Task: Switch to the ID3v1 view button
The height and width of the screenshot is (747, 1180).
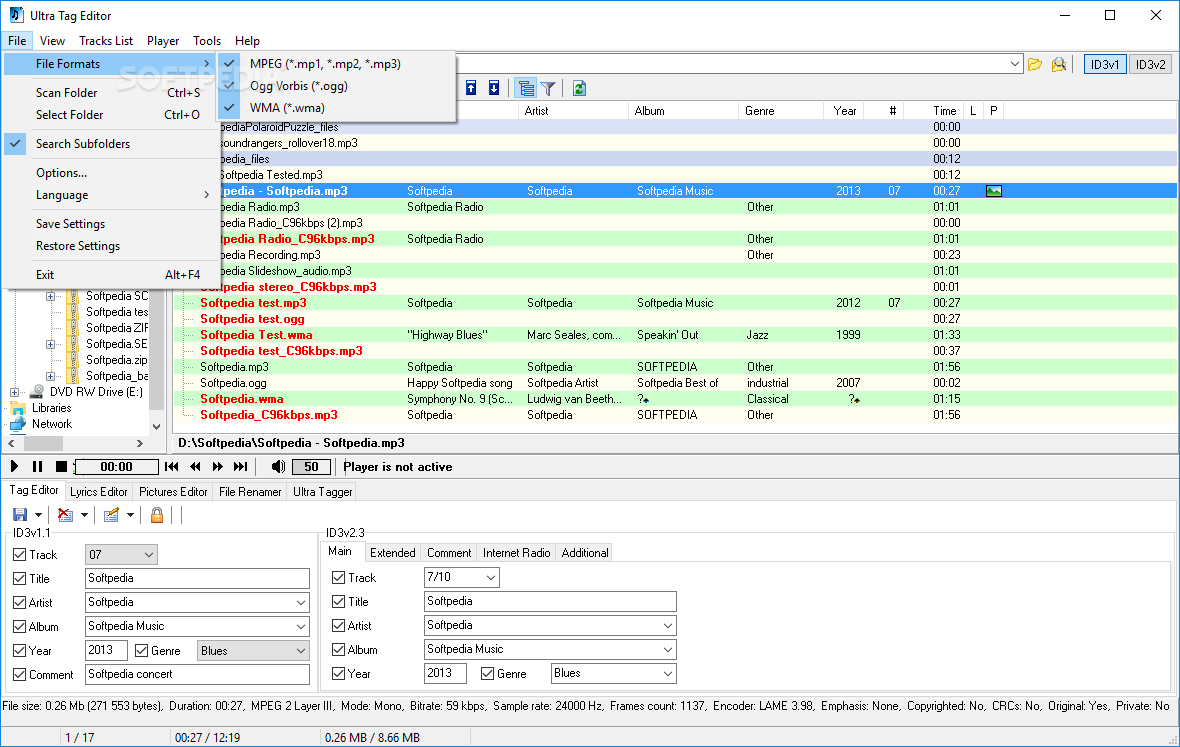Action: click(x=1105, y=65)
